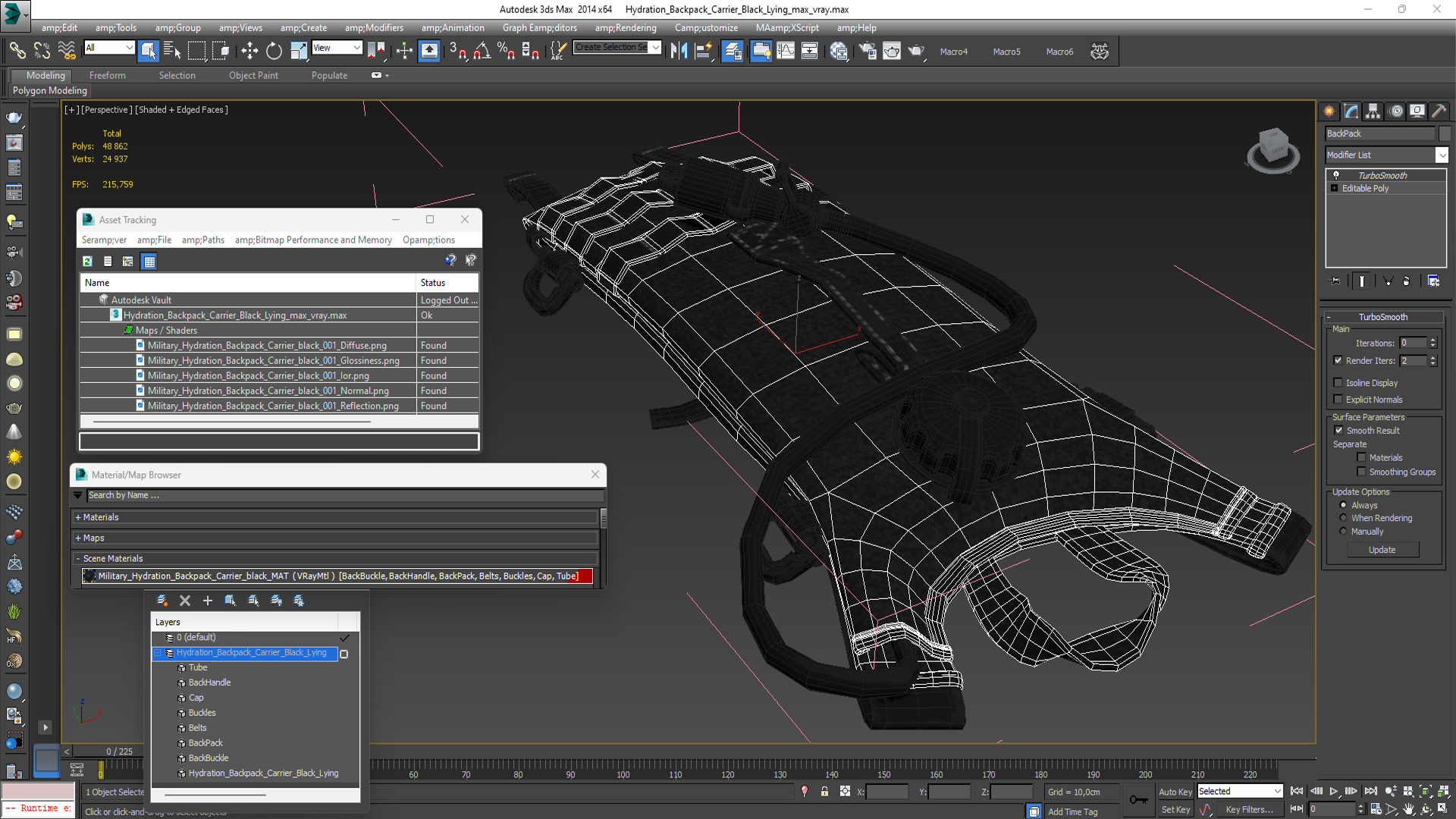Screen dimensions: 1456x819
Task: Click table view icon in Asset Tracking
Action: point(149,261)
